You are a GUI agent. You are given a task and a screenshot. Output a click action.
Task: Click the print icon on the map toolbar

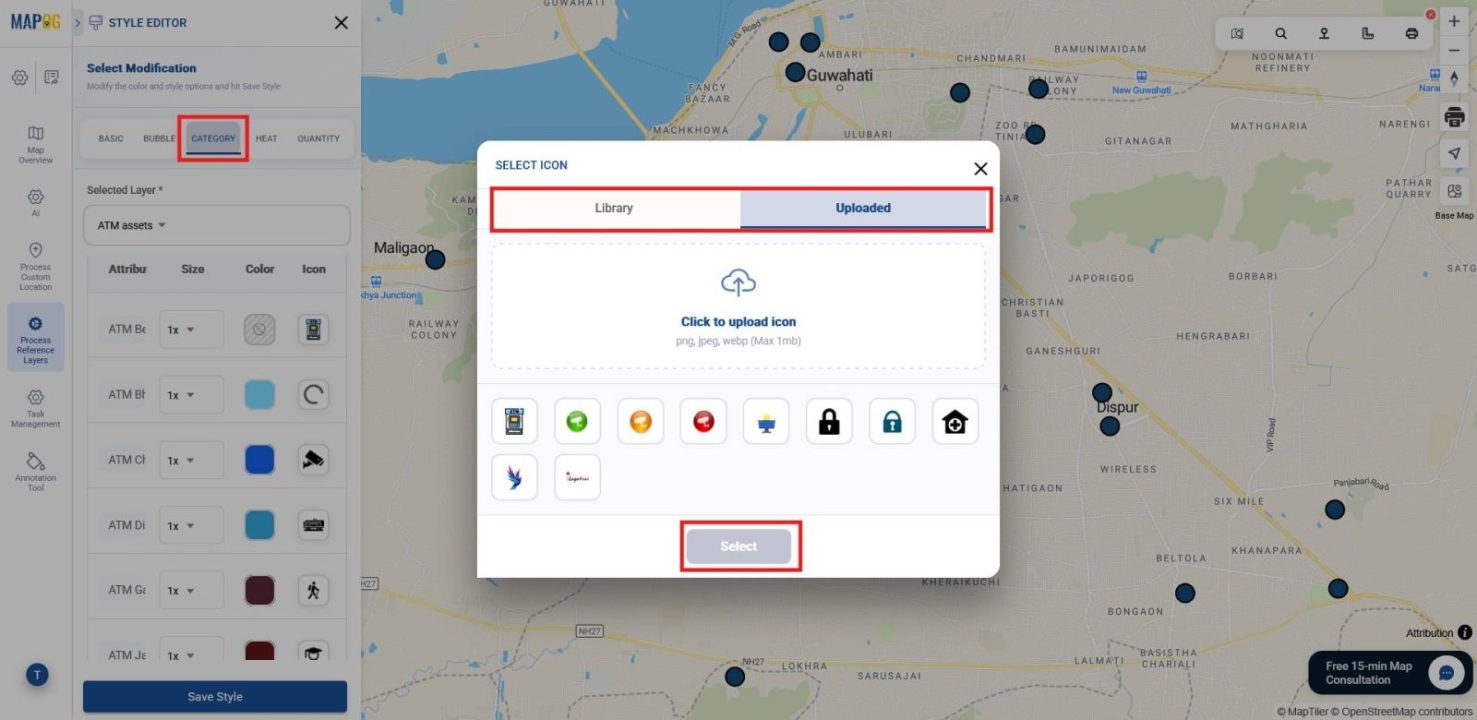click(1454, 116)
